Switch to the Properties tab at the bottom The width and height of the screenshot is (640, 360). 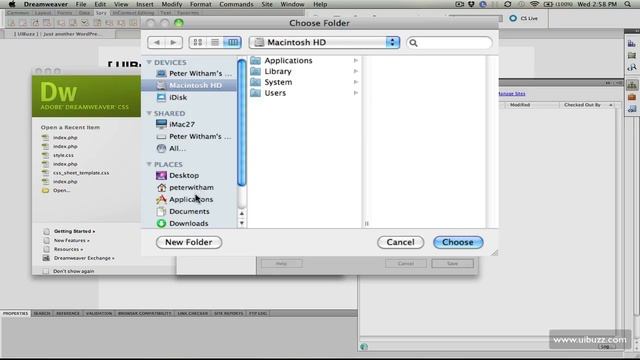(x=16, y=313)
